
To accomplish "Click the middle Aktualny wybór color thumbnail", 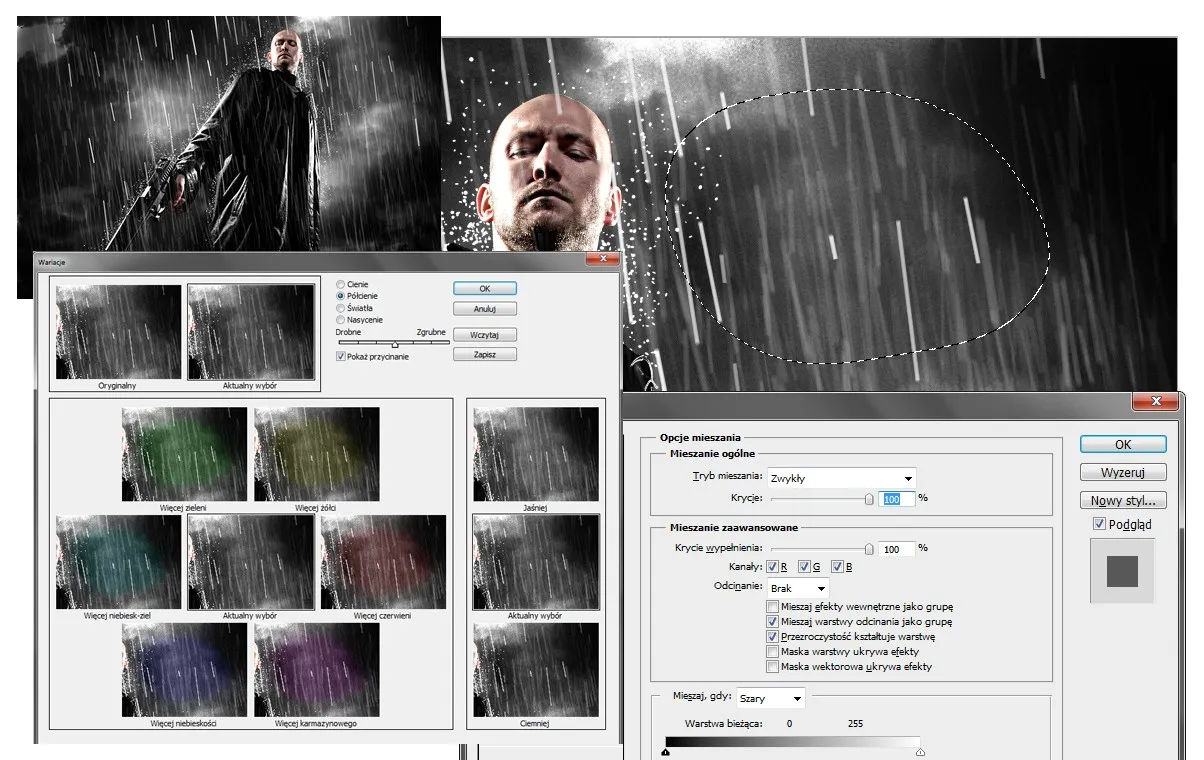I will tap(251, 562).
